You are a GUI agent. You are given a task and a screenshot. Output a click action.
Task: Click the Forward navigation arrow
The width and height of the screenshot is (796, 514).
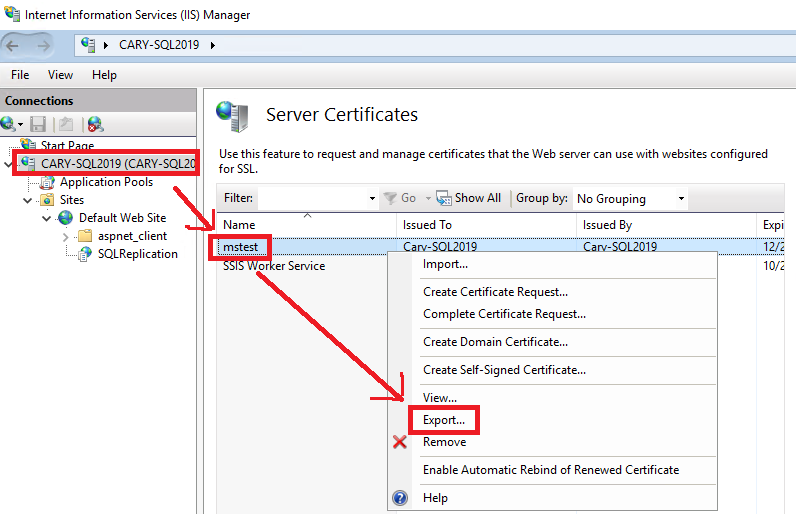pos(44,46)
